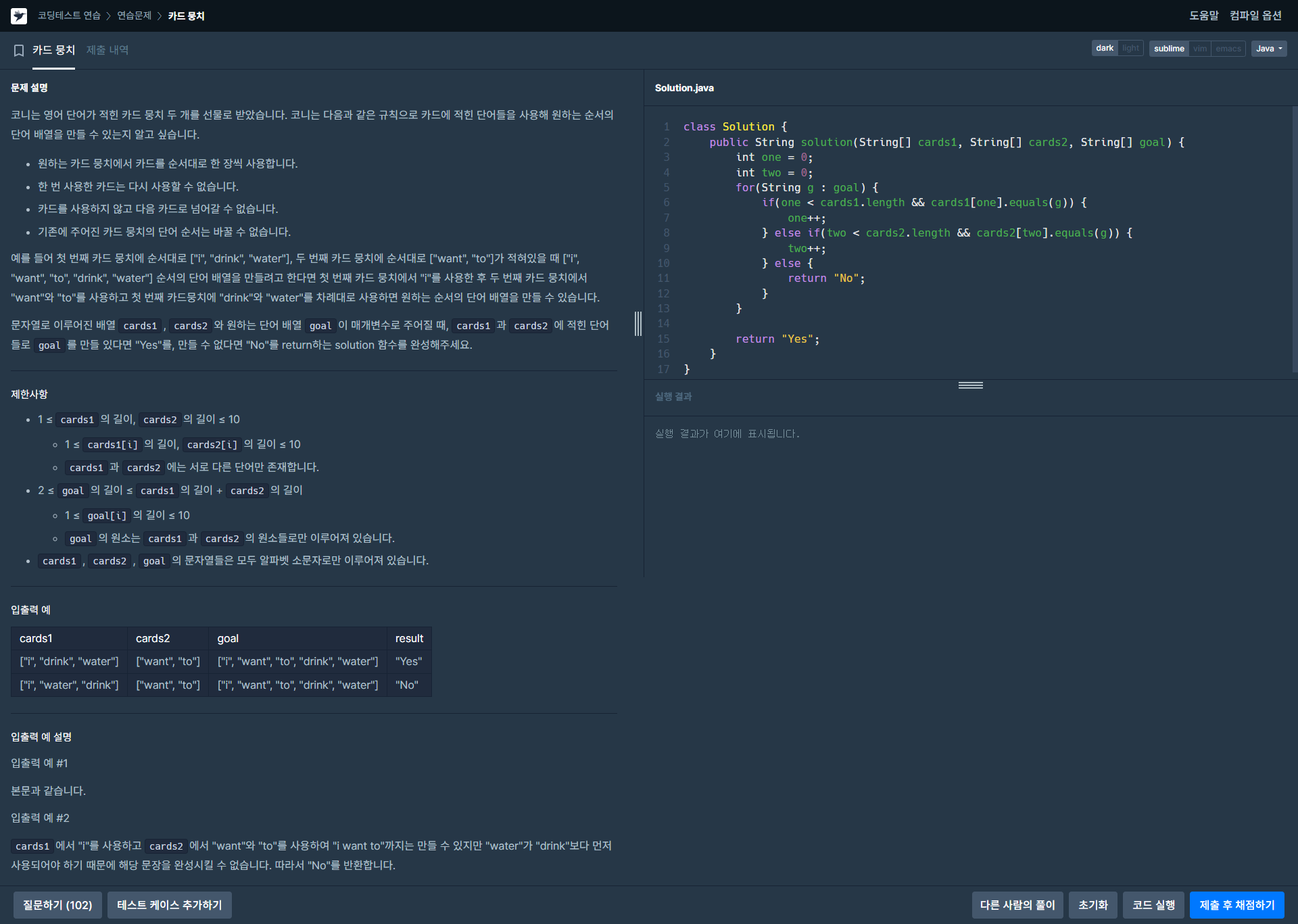The image size is (1298, 924).
Task: Click the 질문하기 (102) button
Action: tap(57, 905)
